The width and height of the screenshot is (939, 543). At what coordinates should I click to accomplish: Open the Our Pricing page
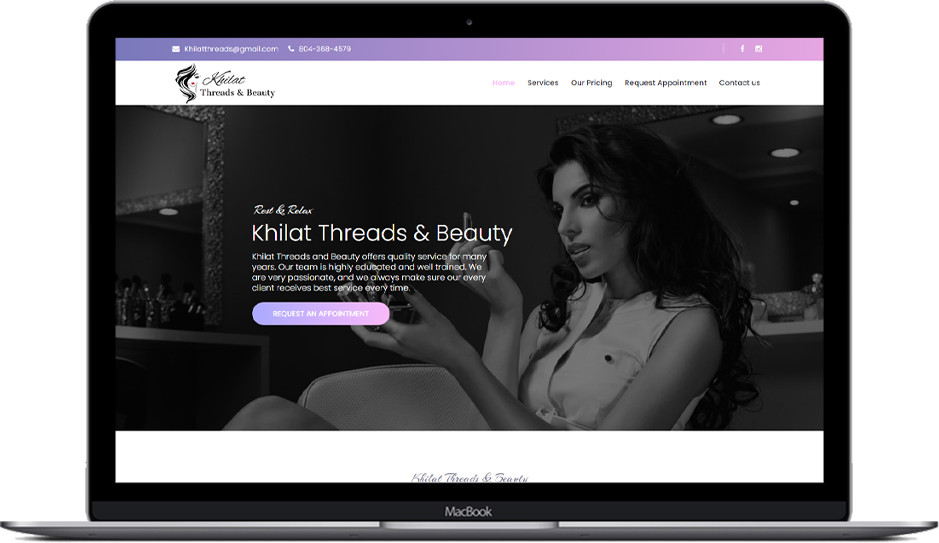591,83
